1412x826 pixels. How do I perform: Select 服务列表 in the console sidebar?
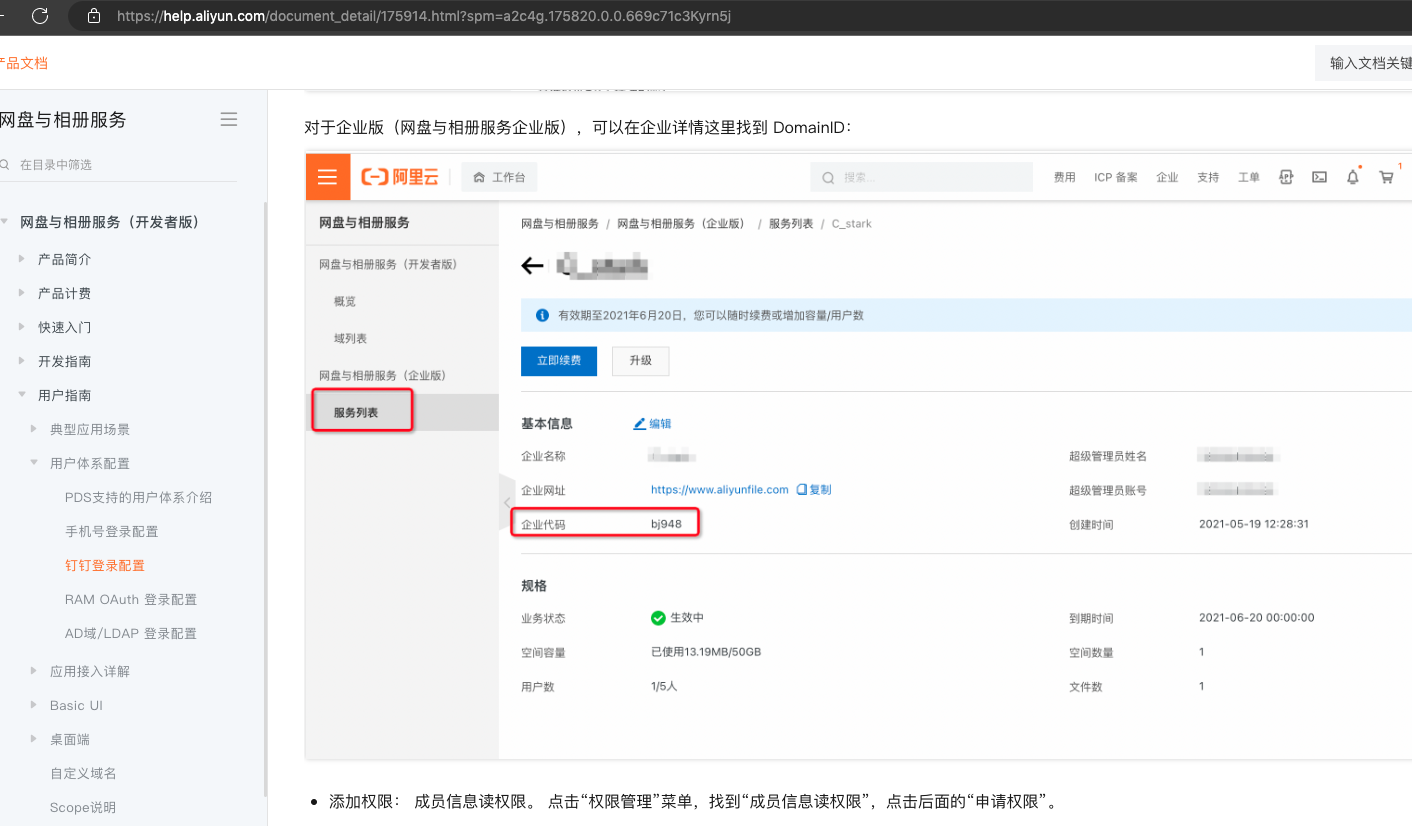[x=356, y=412]
